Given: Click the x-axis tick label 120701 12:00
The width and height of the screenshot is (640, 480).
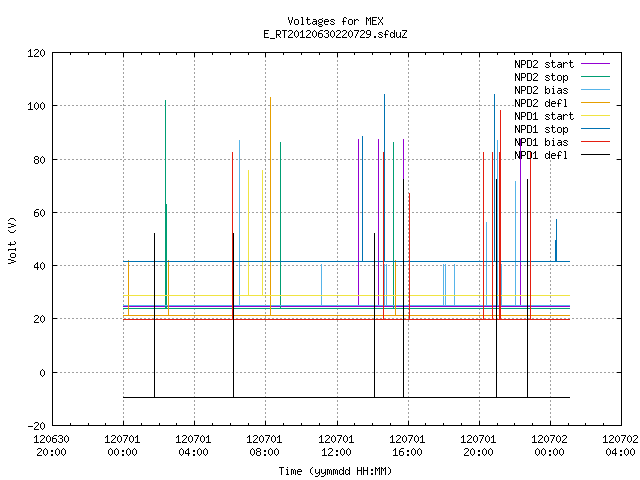Looking at the screenshot, I should 336,446.
